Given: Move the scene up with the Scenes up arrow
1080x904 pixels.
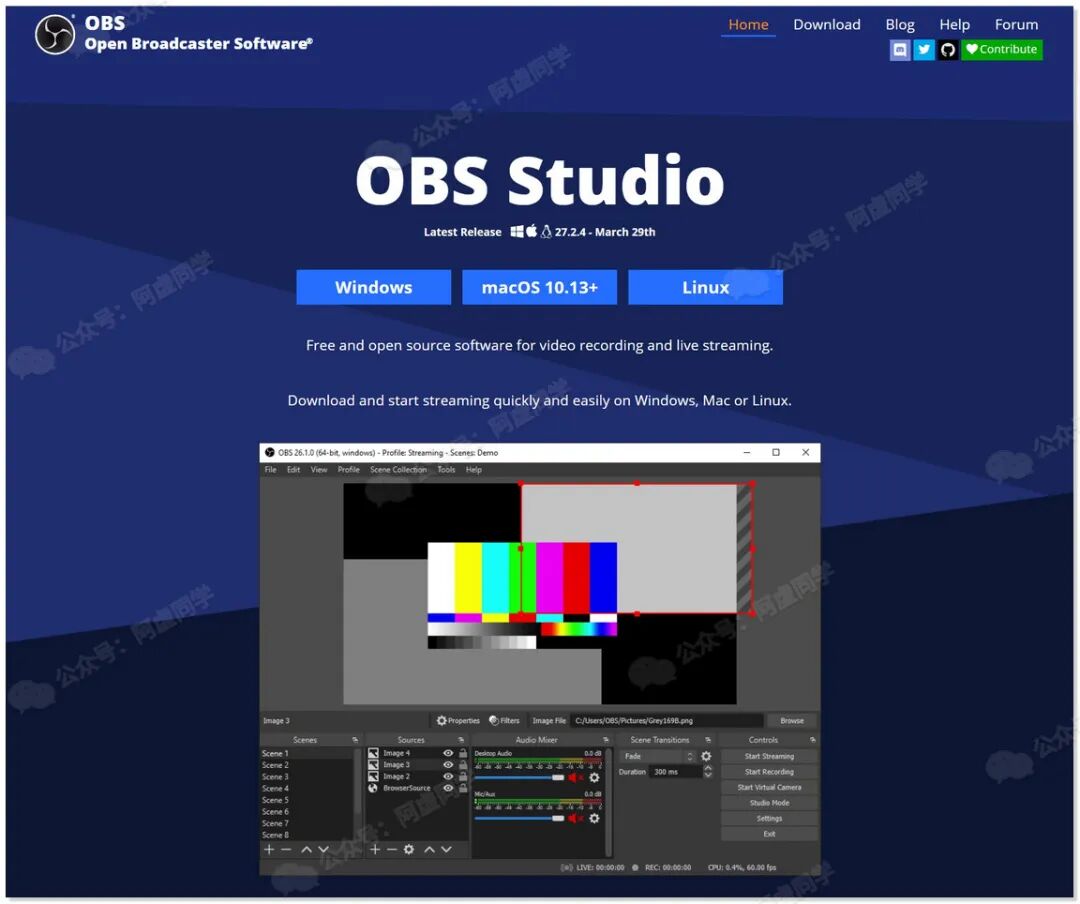Looking at the screenshot, I should tap(307, 850).
